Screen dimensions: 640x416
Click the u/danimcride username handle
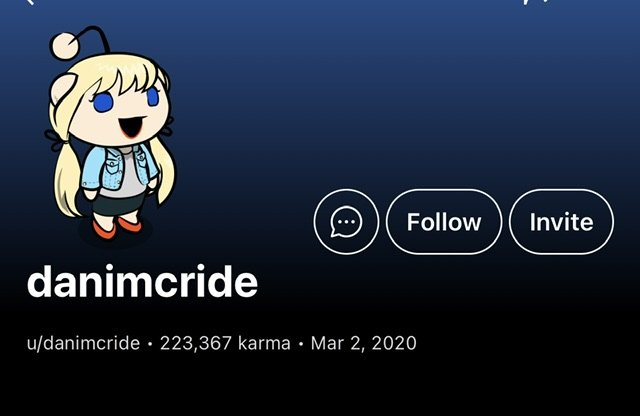click(83, 343)
